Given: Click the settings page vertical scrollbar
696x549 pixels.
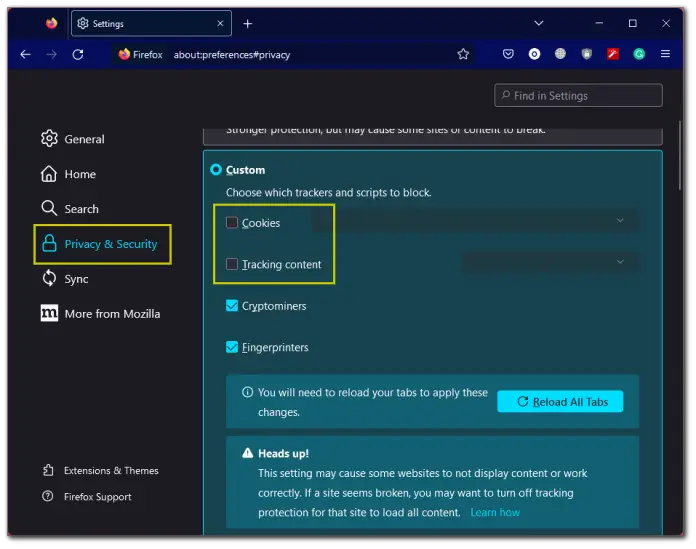Looking at the screenshot, I should pyautogui.click(x=679, y=155).
